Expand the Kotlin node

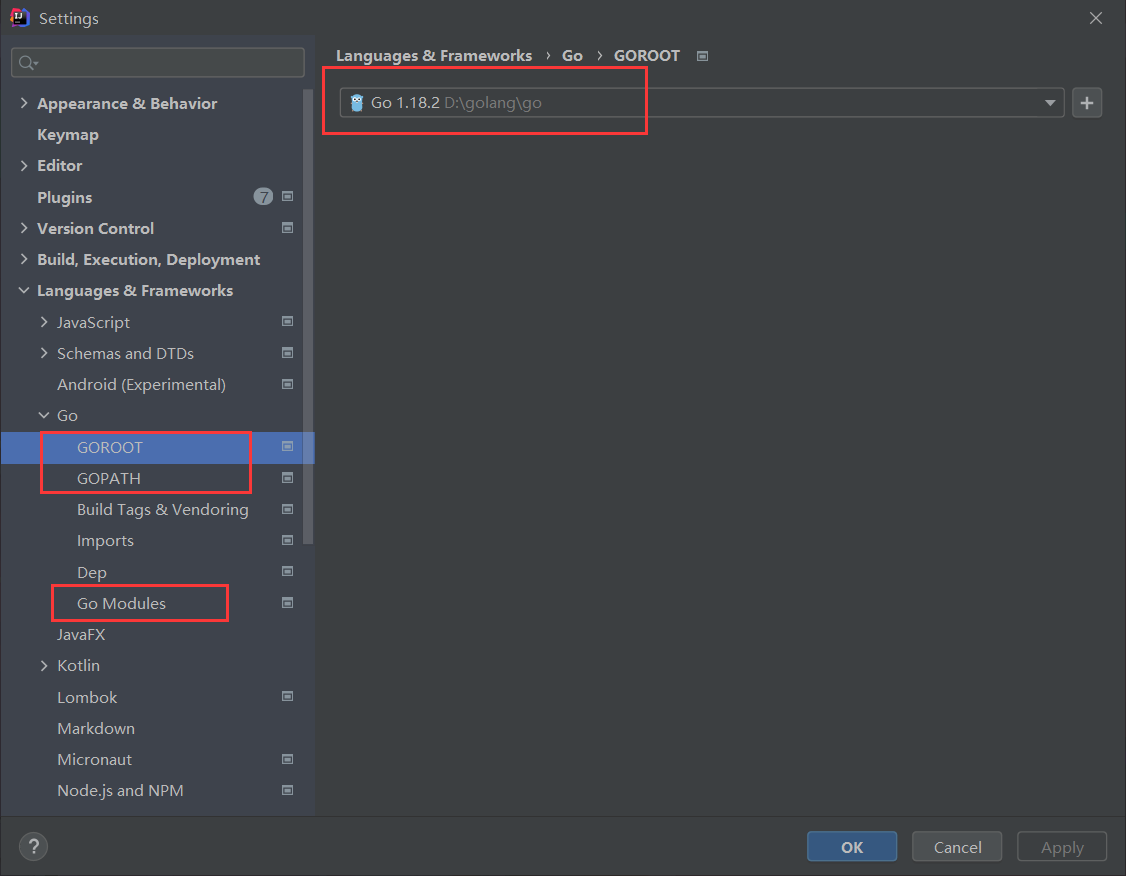pos(45,666)
